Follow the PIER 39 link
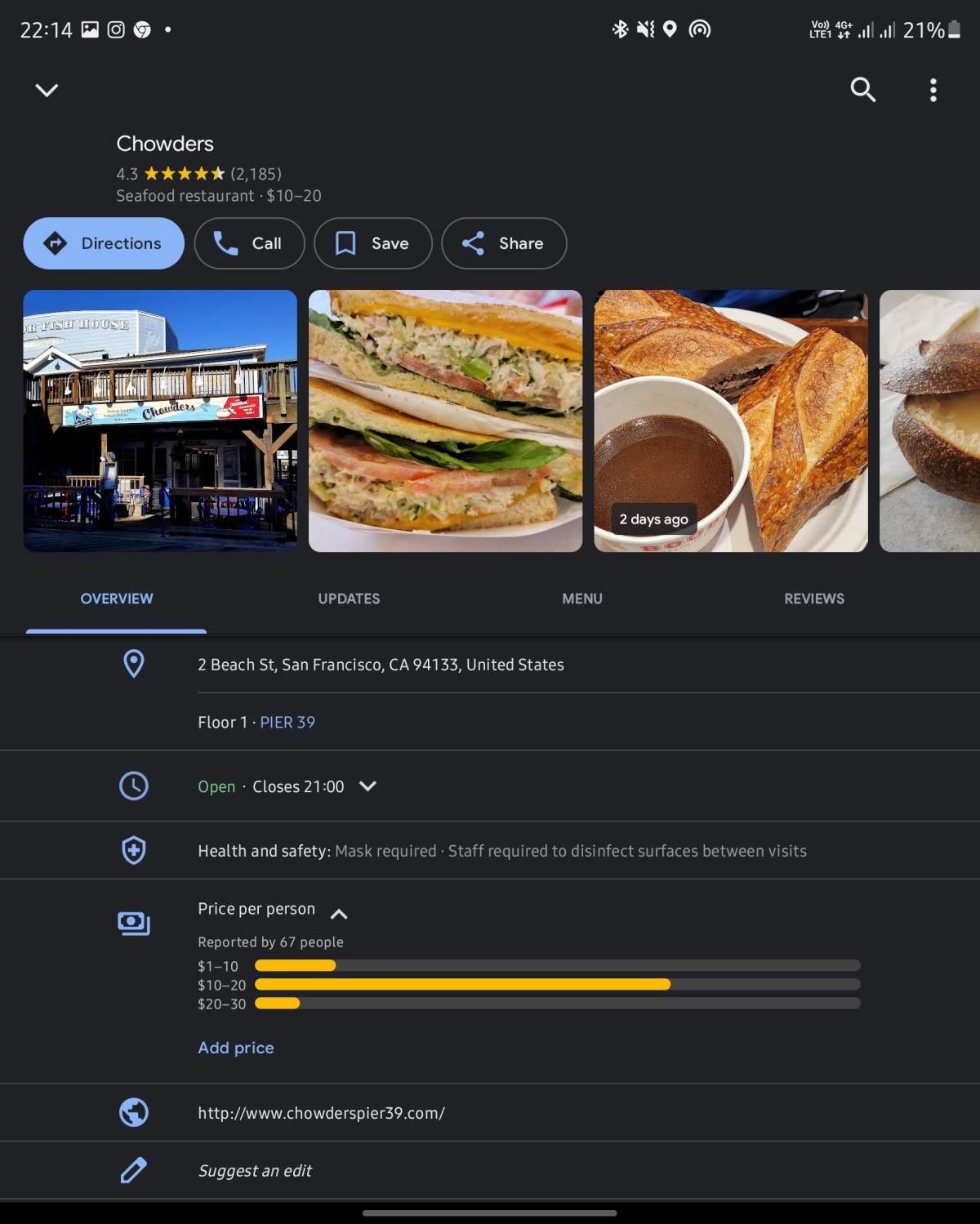Image resolution: width=980 pixels, height=1224 pixels. (287, 722)
